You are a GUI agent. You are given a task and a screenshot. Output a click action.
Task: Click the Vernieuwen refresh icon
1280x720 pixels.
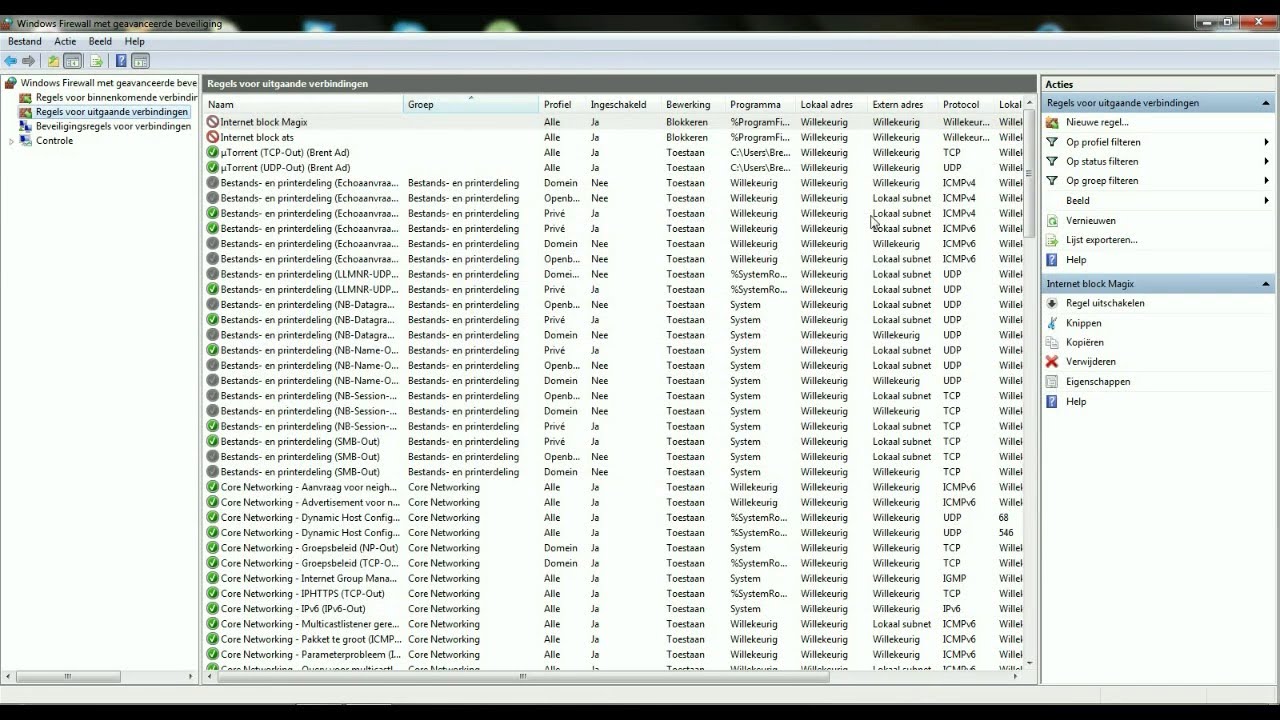click(x=1052, y=220)
